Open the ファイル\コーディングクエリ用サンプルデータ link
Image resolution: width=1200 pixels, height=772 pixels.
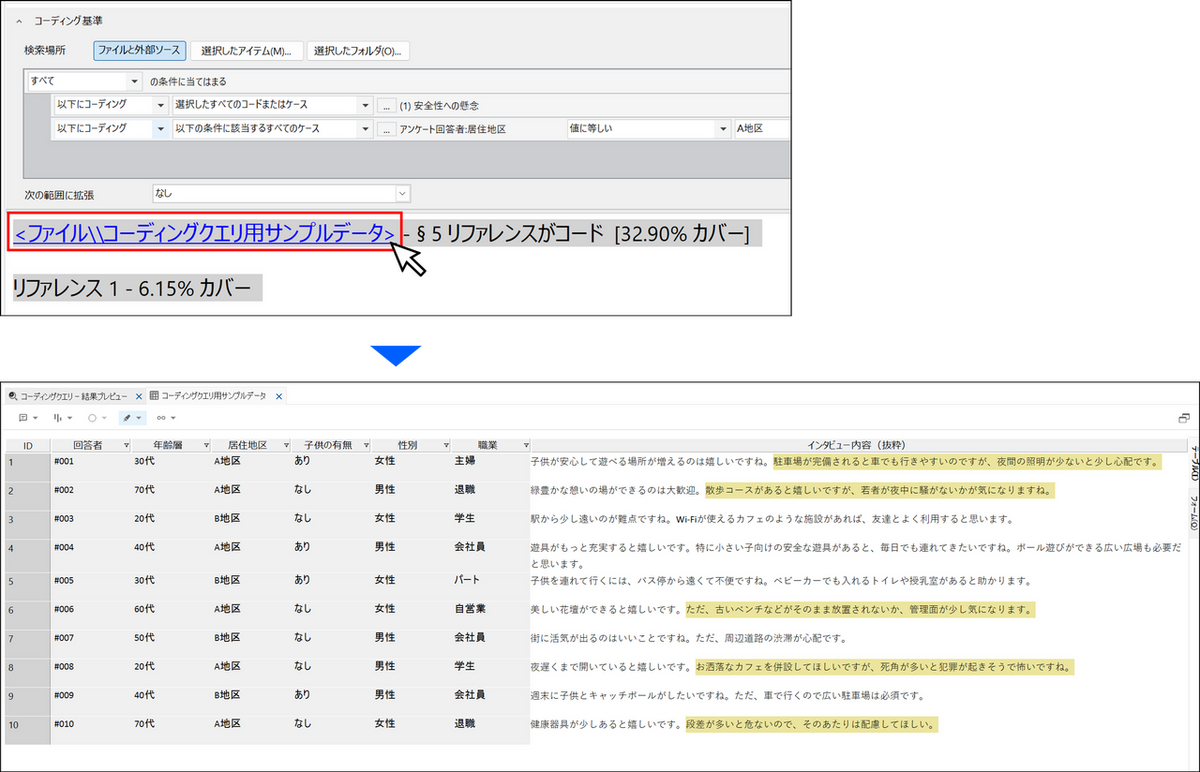(x=204, y=233)
